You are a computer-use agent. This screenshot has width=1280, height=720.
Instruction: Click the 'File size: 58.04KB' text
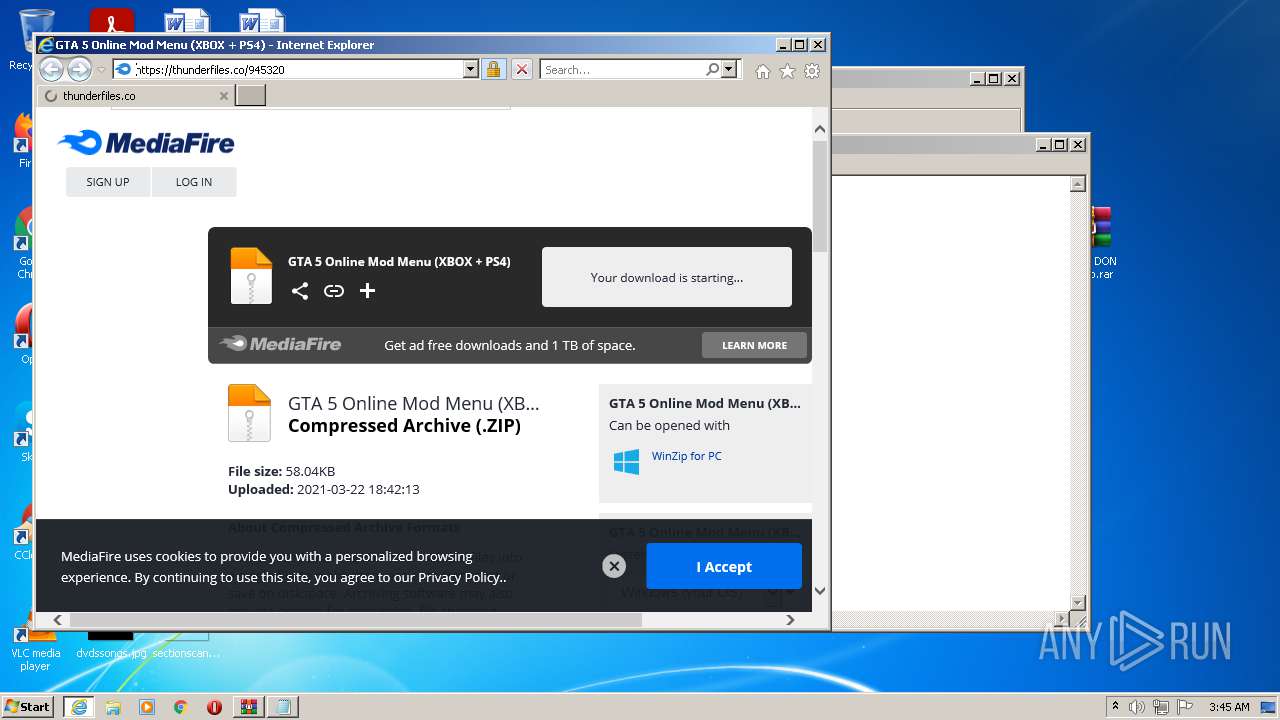click(x=282, y=471)
